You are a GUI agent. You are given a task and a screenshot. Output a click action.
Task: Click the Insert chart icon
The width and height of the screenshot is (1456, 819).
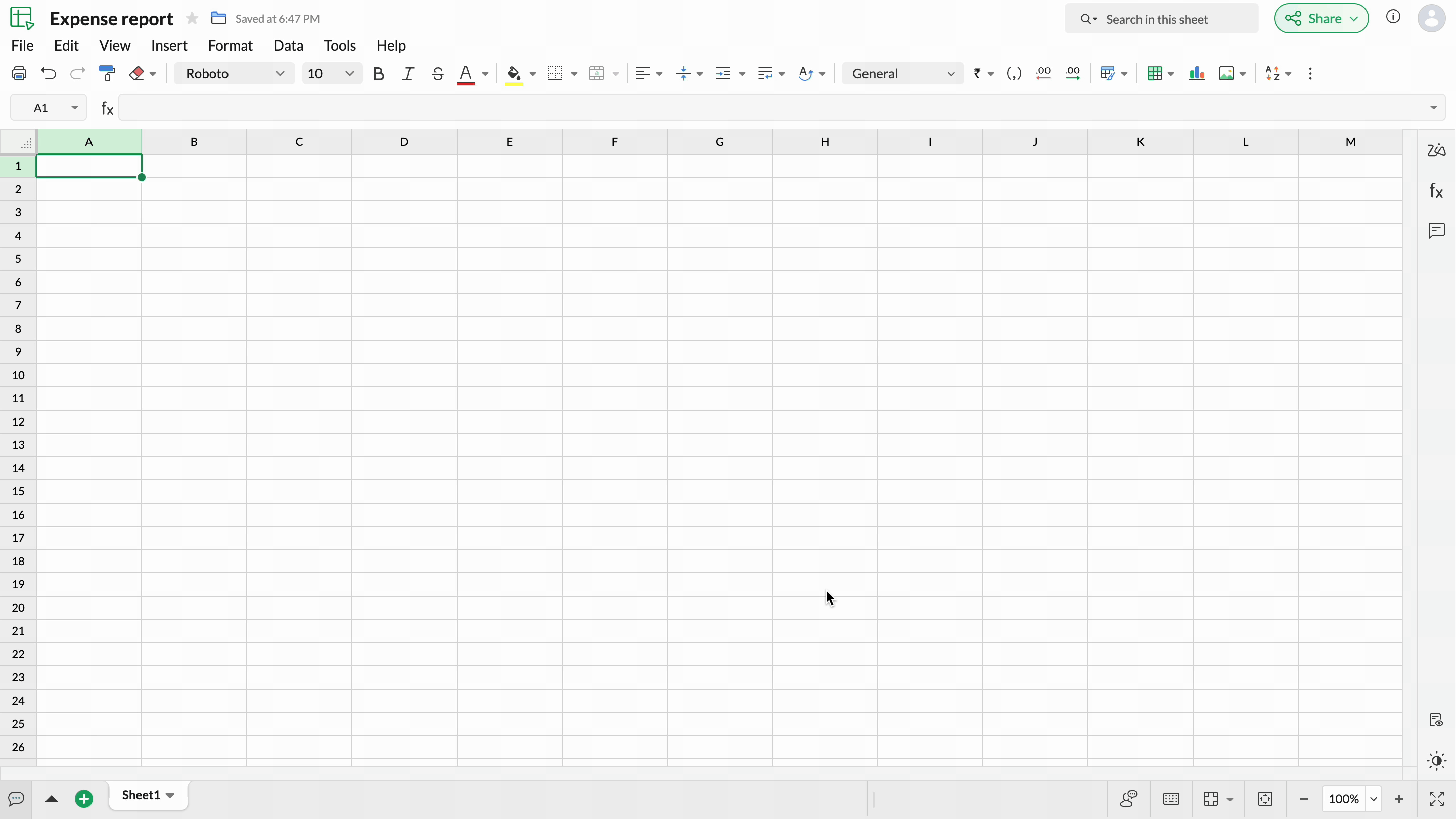click(1197, 73)
